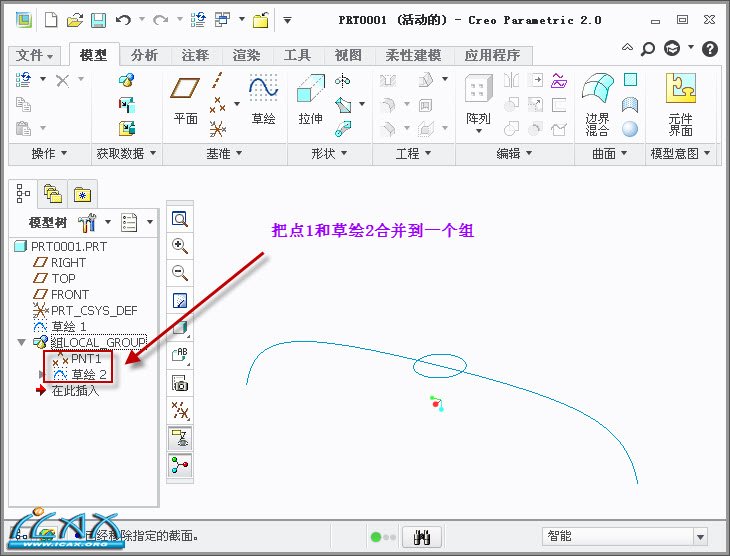
Task: Click the Save icon in quick access toolbar
Action: point(98,19)
